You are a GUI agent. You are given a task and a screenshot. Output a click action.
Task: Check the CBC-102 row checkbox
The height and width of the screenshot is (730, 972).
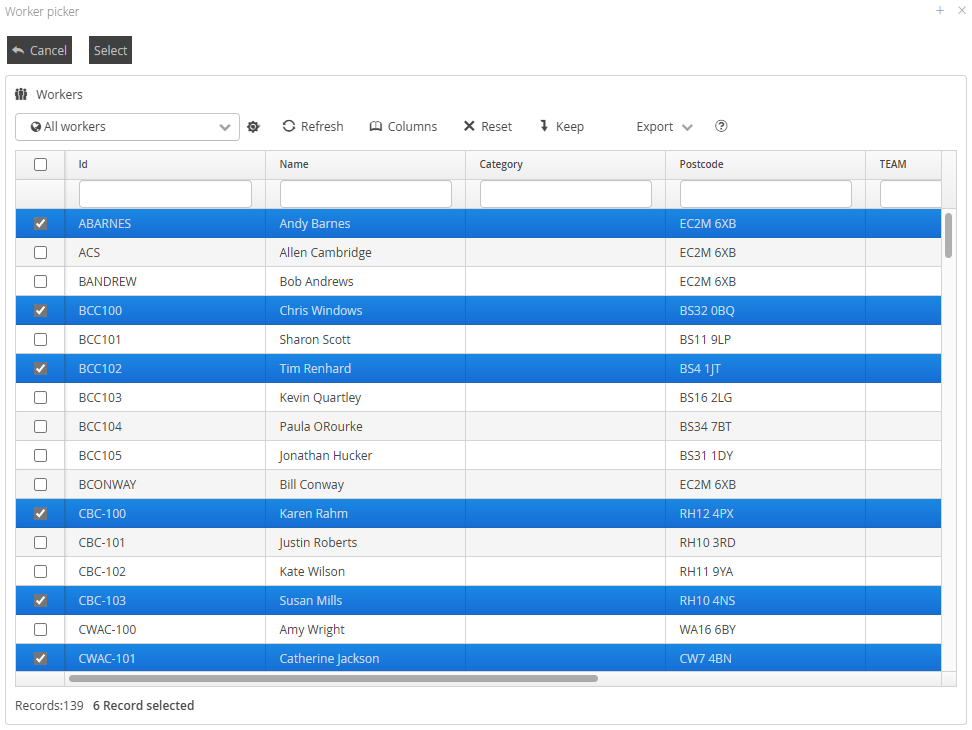pyautogui.click(x=40, y=571)
